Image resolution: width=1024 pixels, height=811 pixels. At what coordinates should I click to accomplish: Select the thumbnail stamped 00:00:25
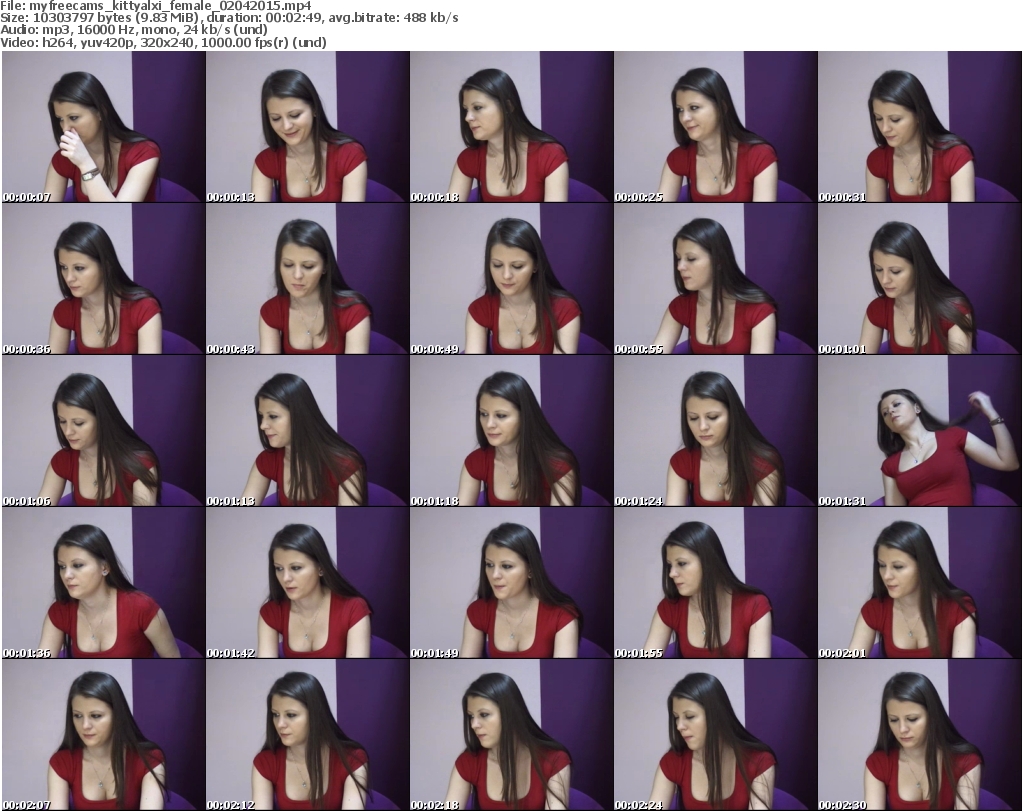coord(715,127)
